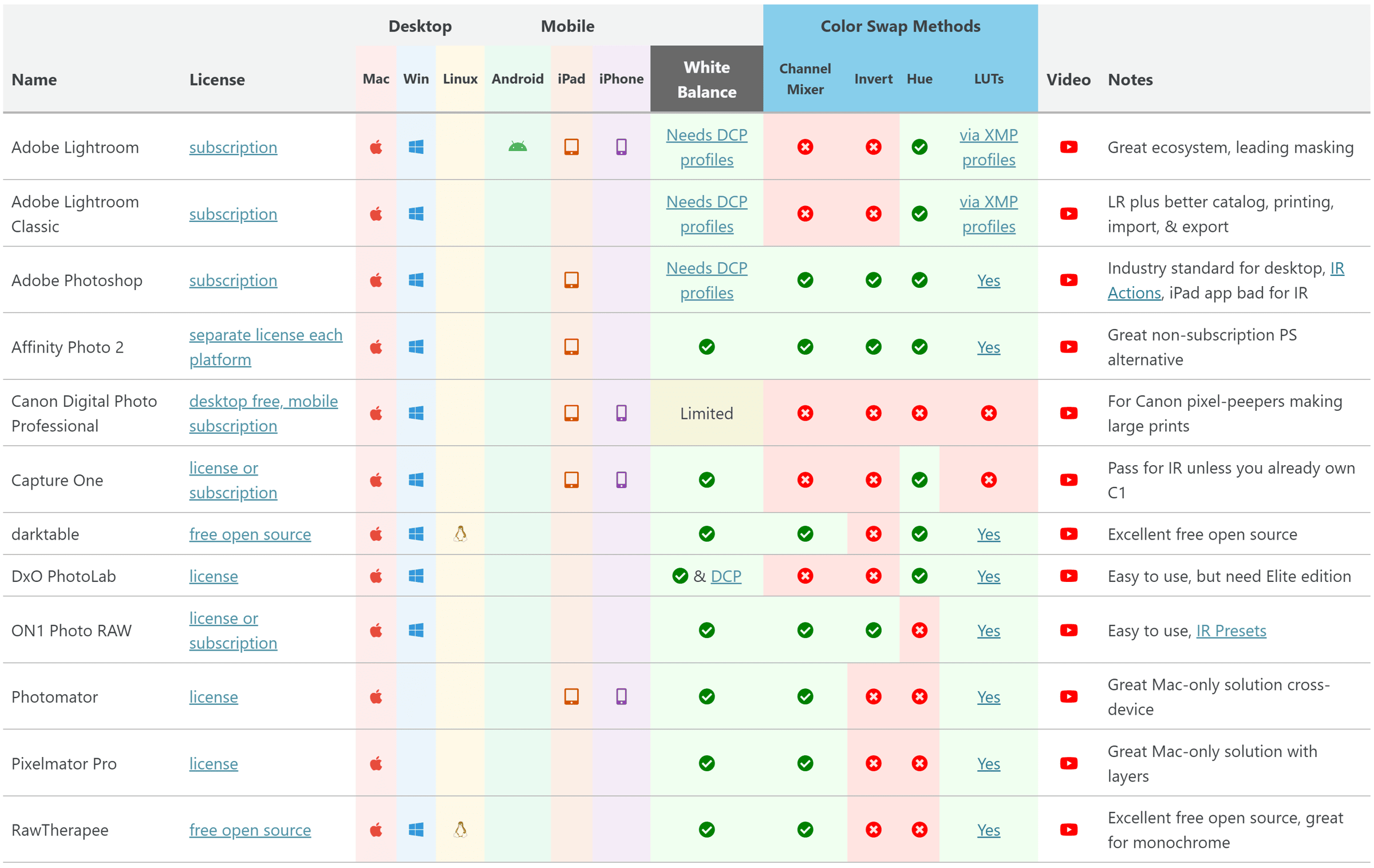This screenshot has height=868, width=1374.
Task: Open the Capture One YouTube video
Action: click(1068, 479)
